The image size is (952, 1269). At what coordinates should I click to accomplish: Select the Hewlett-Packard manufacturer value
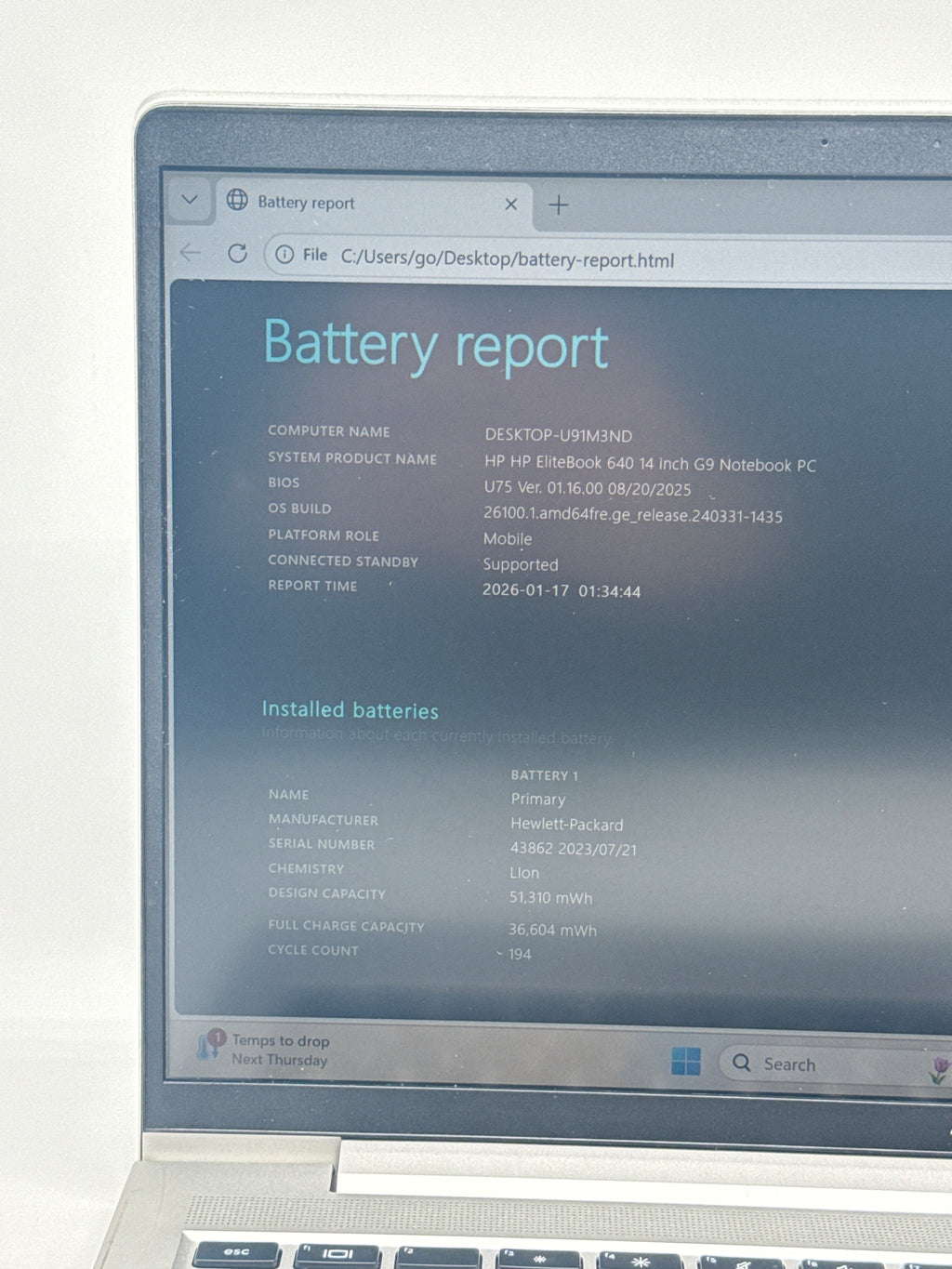tap(566, 825)
